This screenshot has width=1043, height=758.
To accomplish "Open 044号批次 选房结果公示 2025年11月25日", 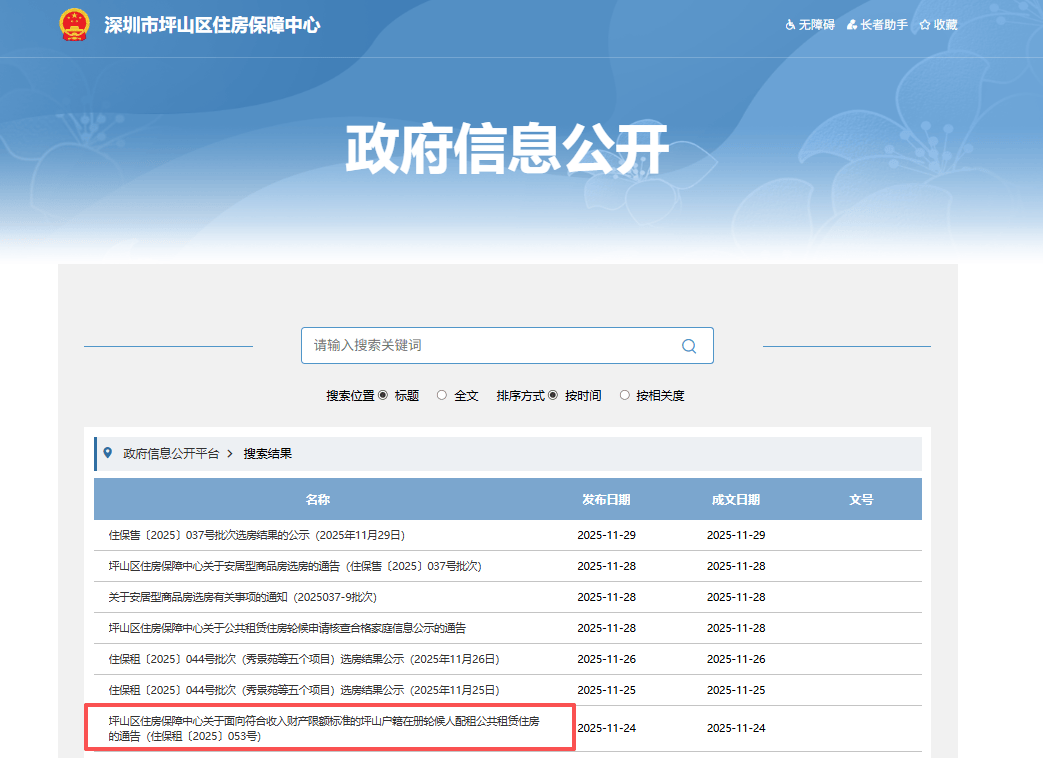I will point(303,690).
